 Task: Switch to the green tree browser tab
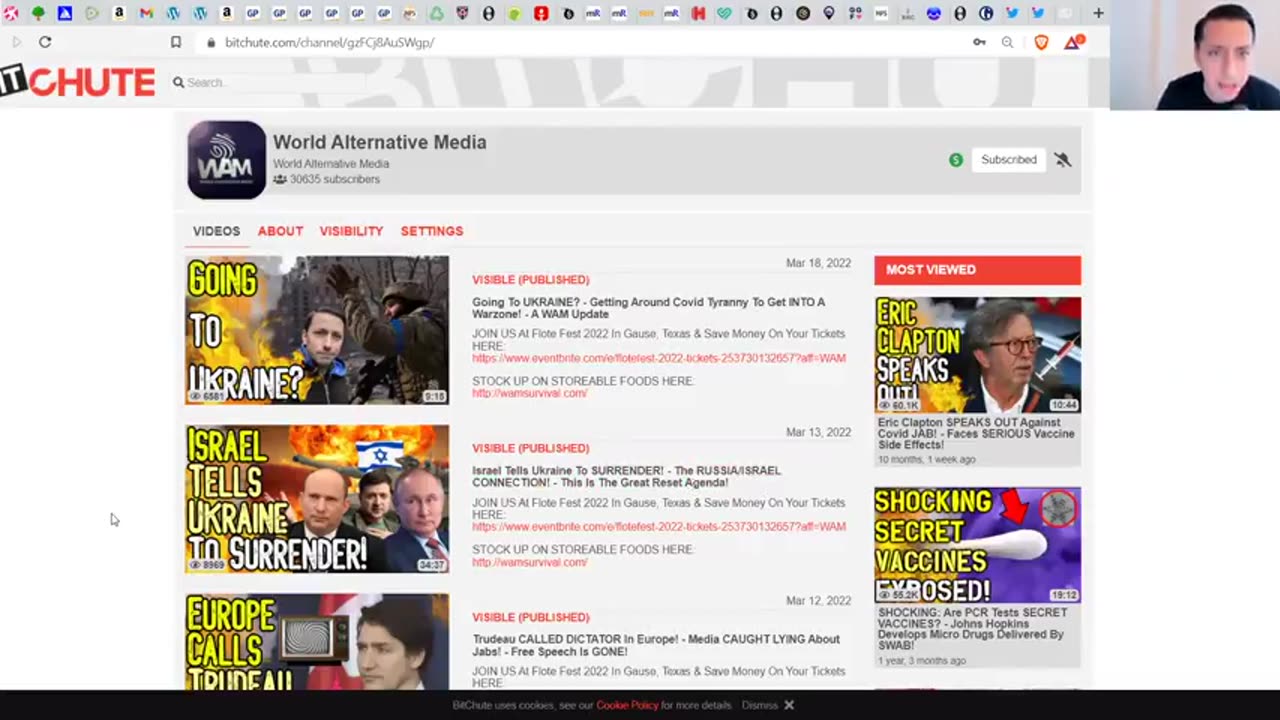(x=38, y=13)
